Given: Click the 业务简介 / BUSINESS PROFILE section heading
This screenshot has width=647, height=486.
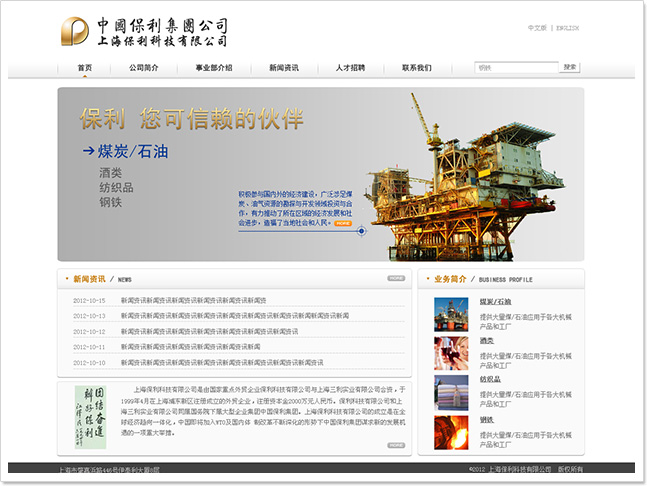Looking at the screenshot, I should tap(483, 279).
